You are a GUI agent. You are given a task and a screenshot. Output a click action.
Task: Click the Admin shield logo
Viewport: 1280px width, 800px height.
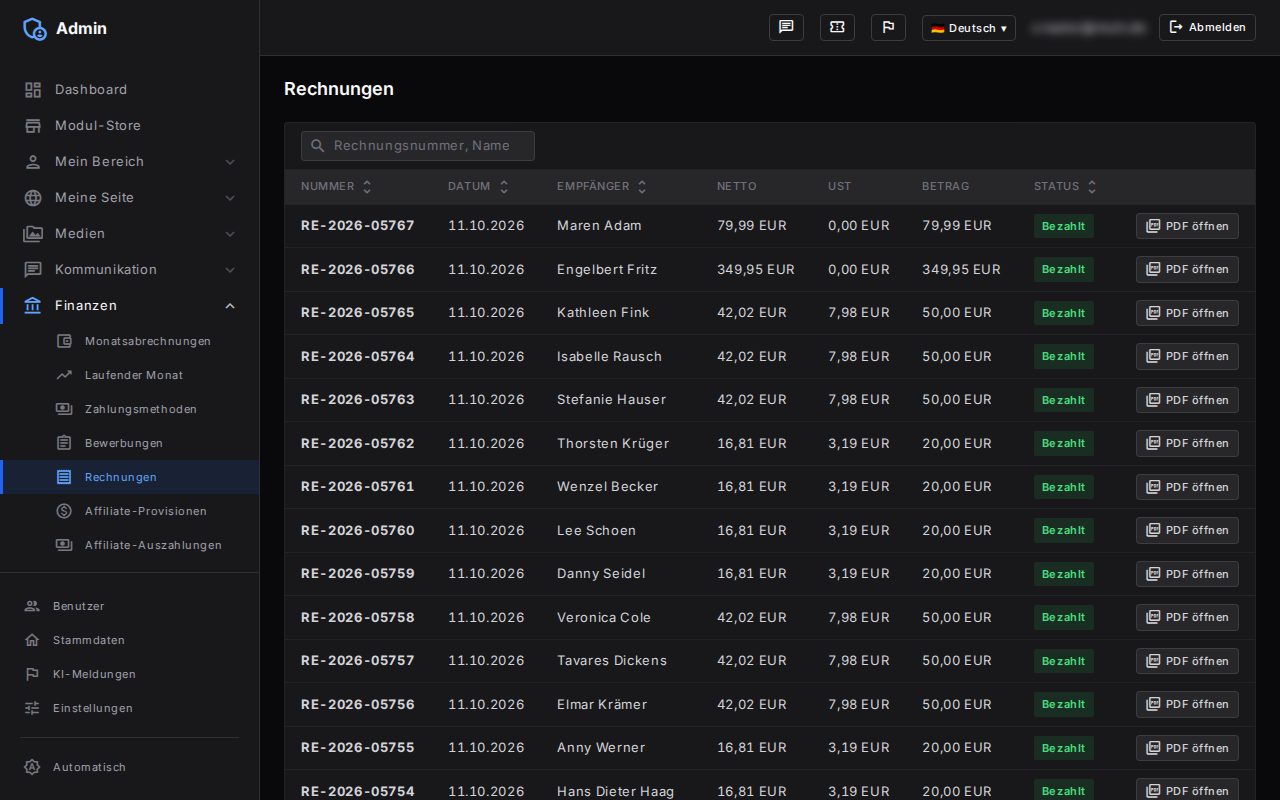(35, 29)
